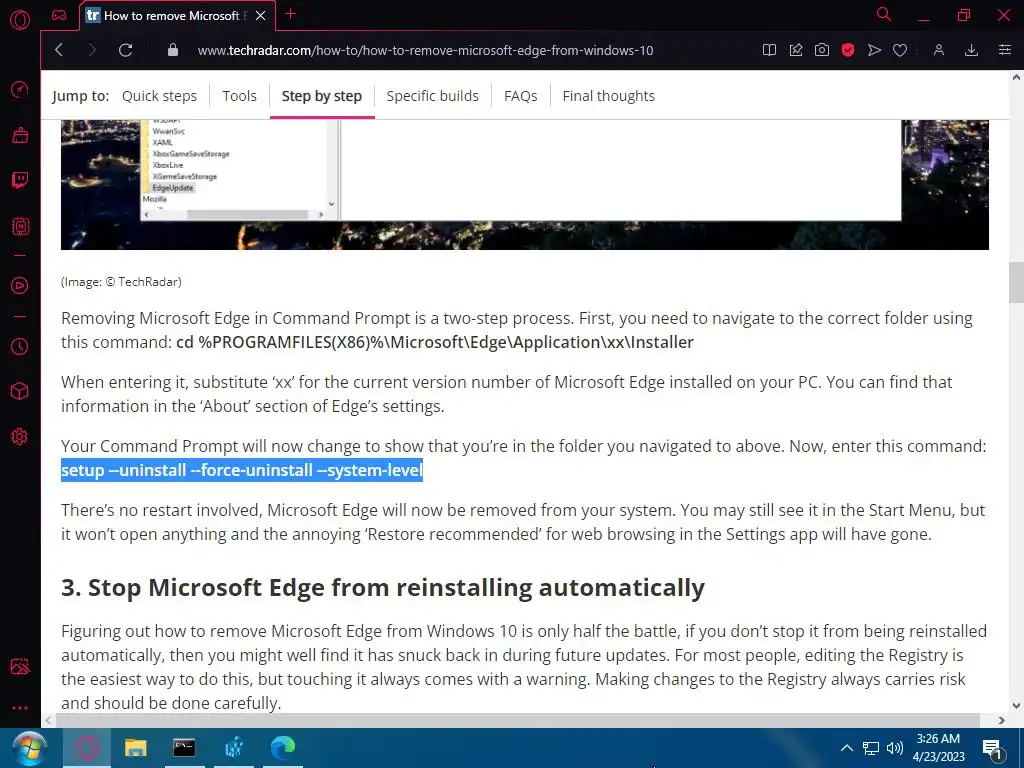Jump to FAQs section
This screenshot has width=1024, height=768.
[520, 96]
